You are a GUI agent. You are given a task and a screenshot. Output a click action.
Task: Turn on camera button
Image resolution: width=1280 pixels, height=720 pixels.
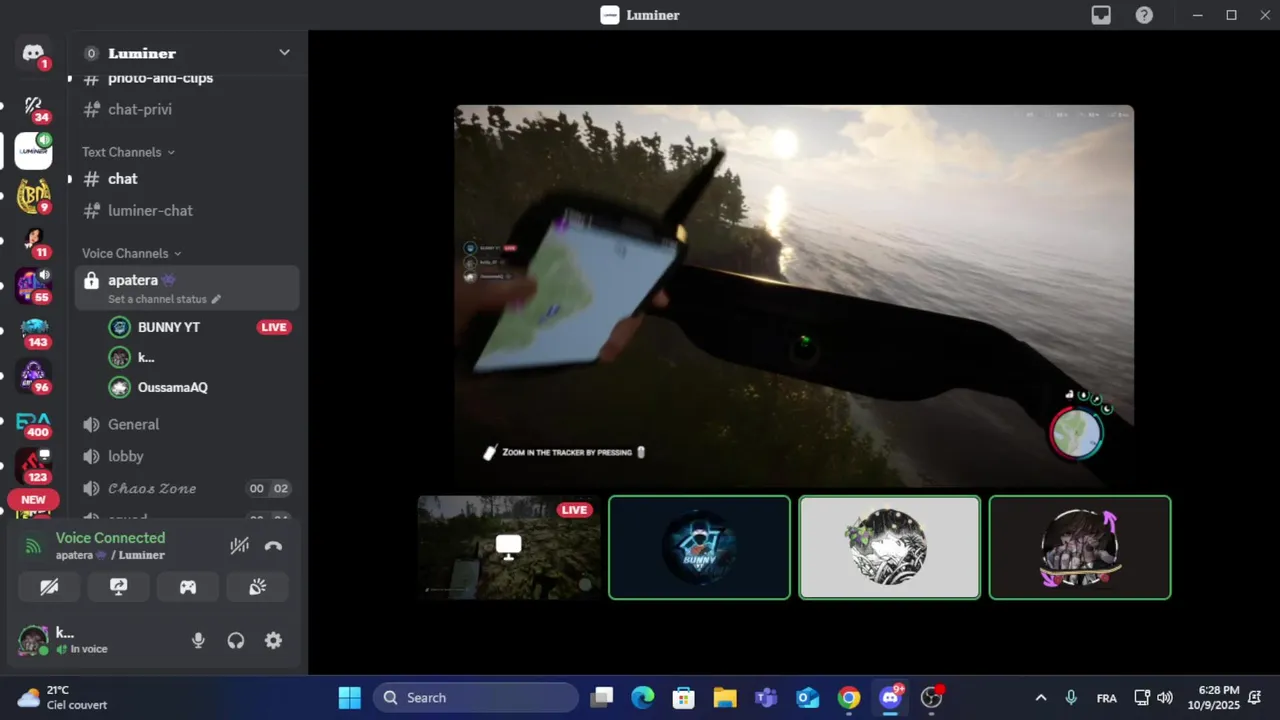tap(49, 587)
